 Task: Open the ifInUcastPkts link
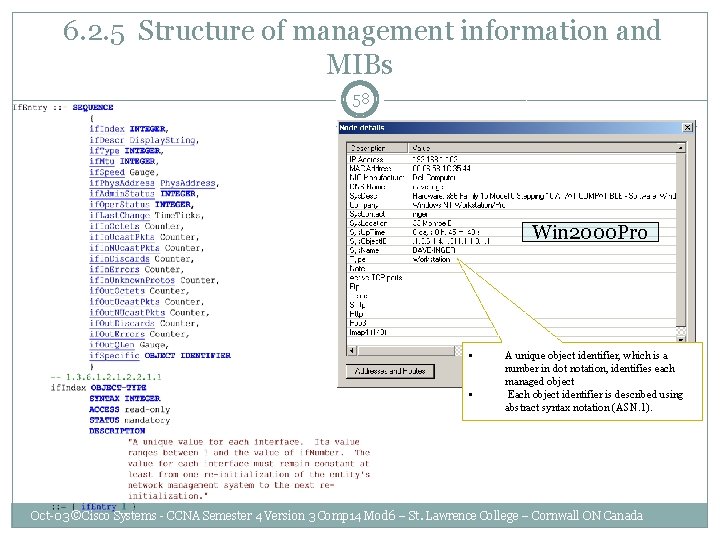(x=122, y=237)
